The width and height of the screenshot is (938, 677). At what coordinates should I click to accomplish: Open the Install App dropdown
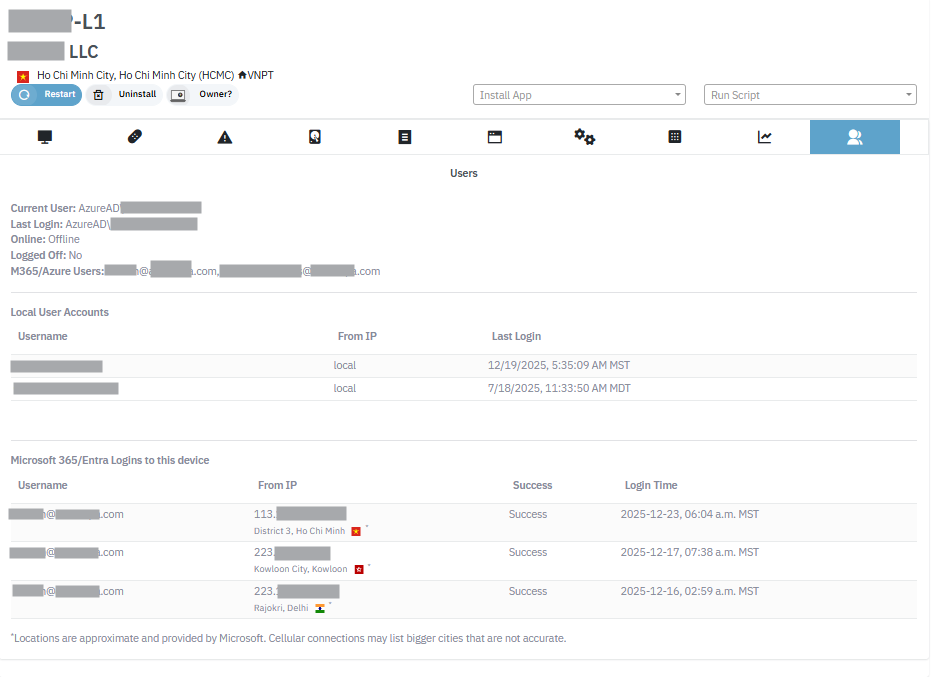pos(579,94)
